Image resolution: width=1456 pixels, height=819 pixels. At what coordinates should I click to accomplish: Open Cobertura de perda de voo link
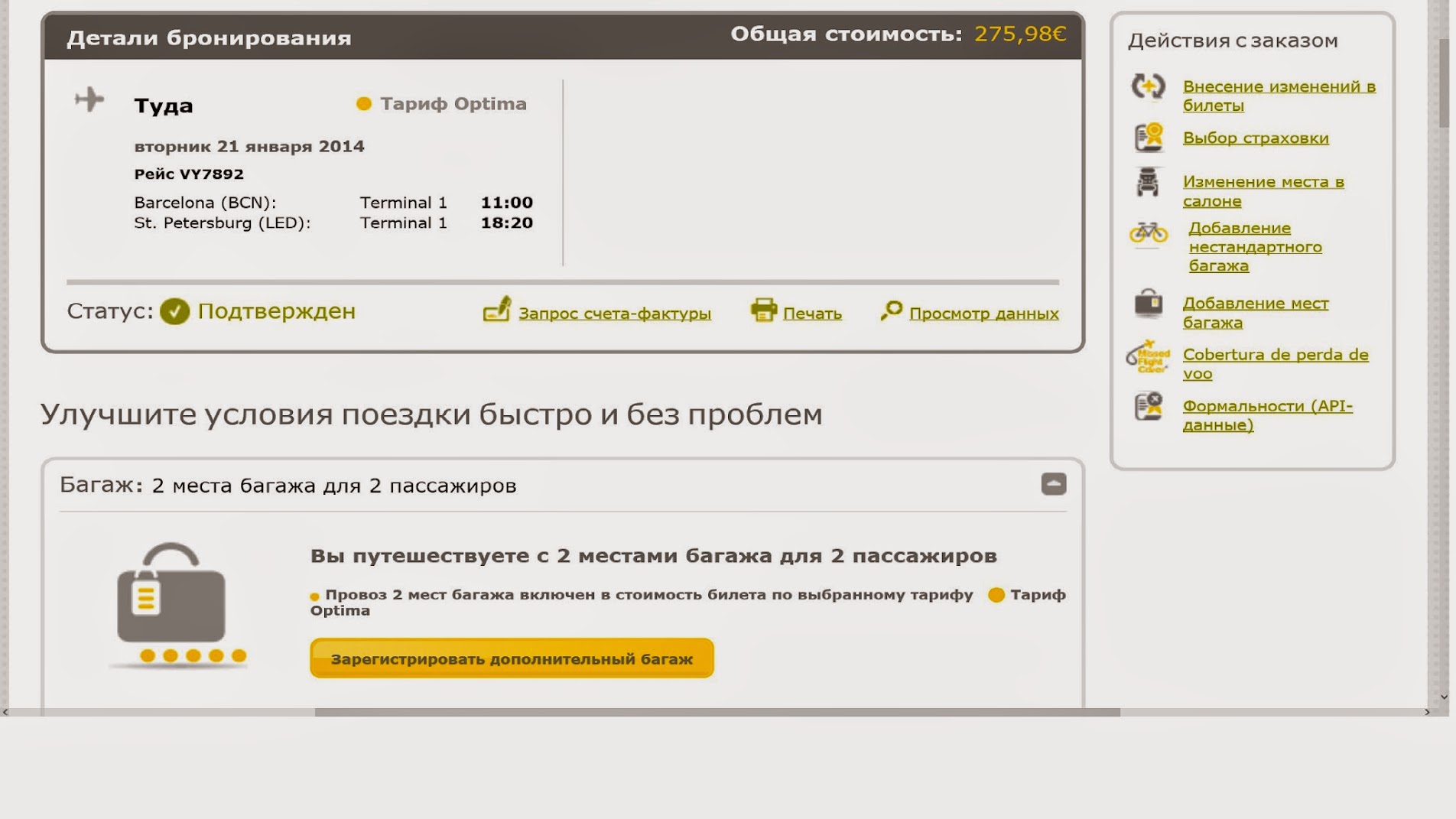point(1276,364)
